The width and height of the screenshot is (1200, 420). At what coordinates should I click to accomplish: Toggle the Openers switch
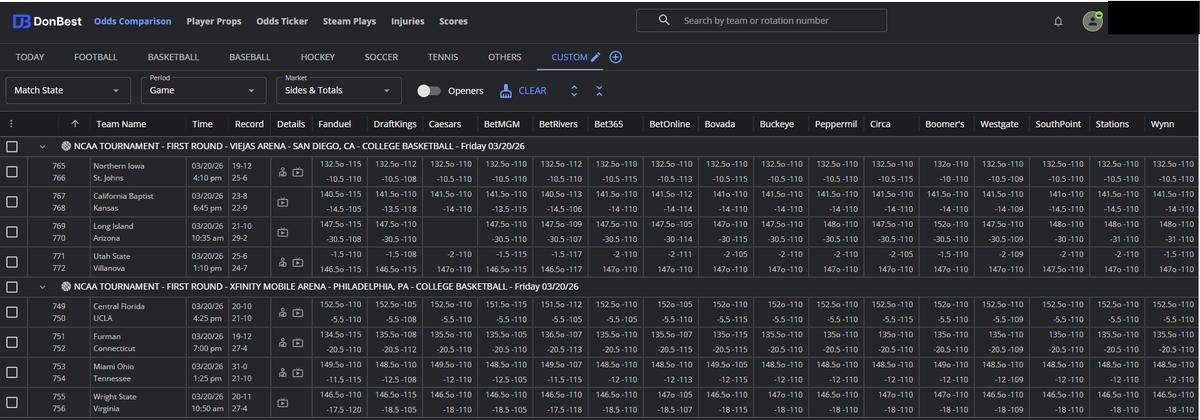click(429, 91)
